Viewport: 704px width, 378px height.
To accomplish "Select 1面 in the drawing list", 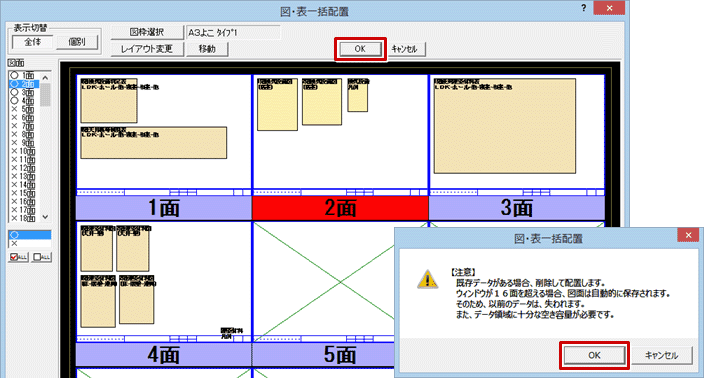I will pyautogui.click(x=24, y=75).
